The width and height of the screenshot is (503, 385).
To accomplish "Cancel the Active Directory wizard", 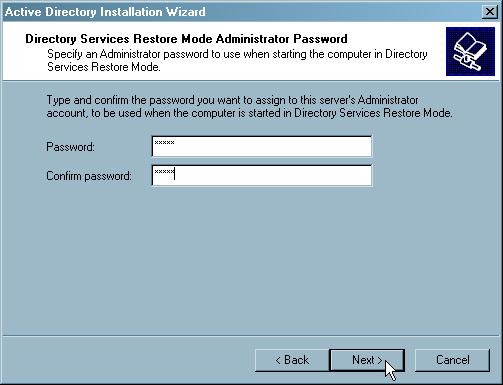I will coord(452,360).
